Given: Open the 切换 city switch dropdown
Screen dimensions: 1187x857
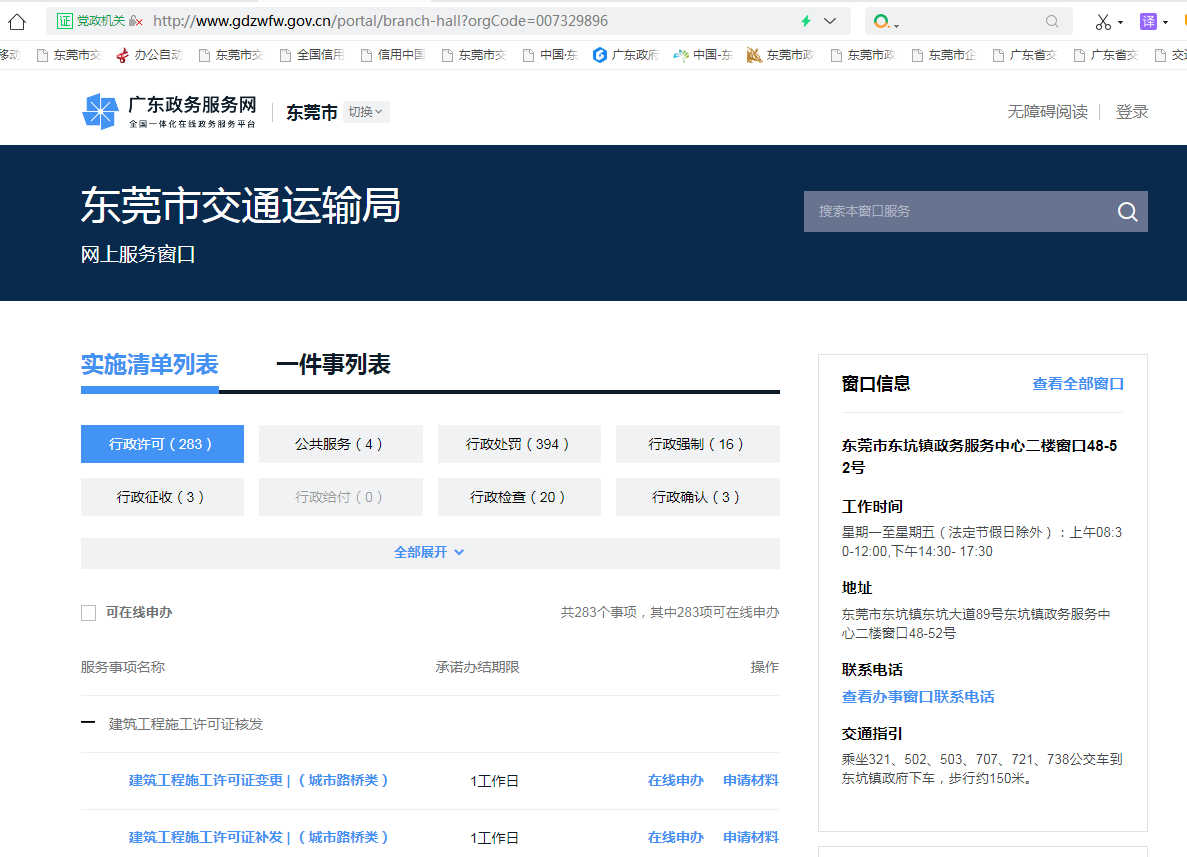Looking at the screenshot, I should pos(366,112).
